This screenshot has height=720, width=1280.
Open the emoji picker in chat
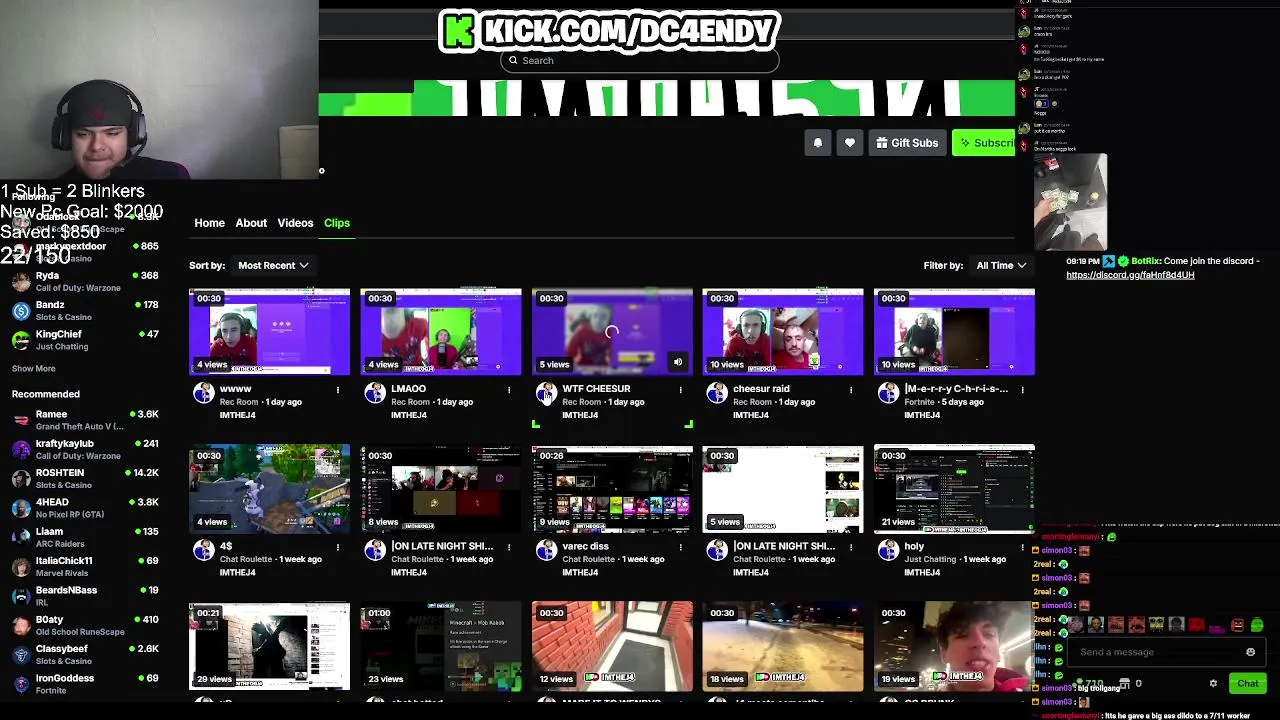[1250, 652]
